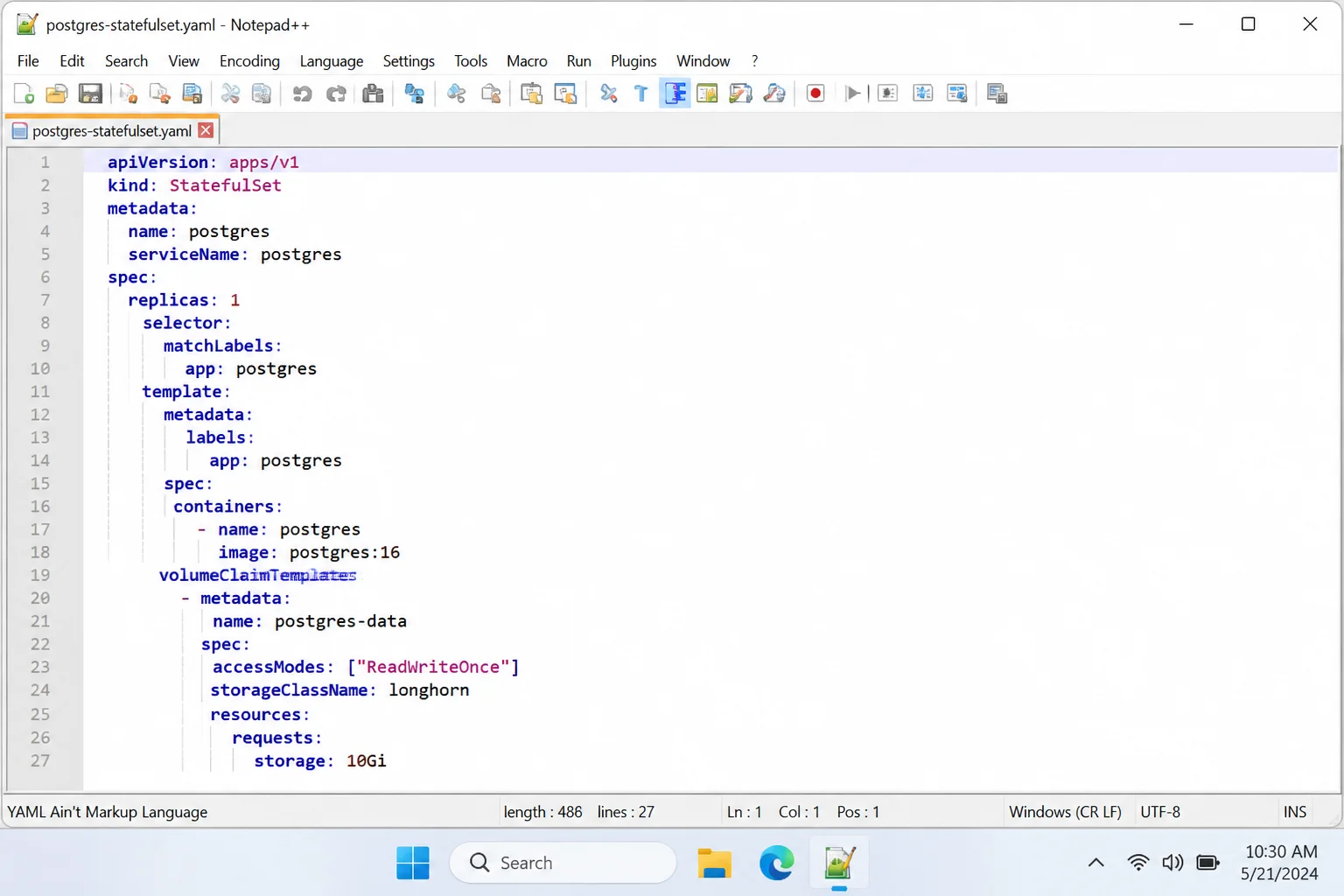Click Windows (CR LF) in the status bar
1344x896 pixels.
pos(1065,812)
